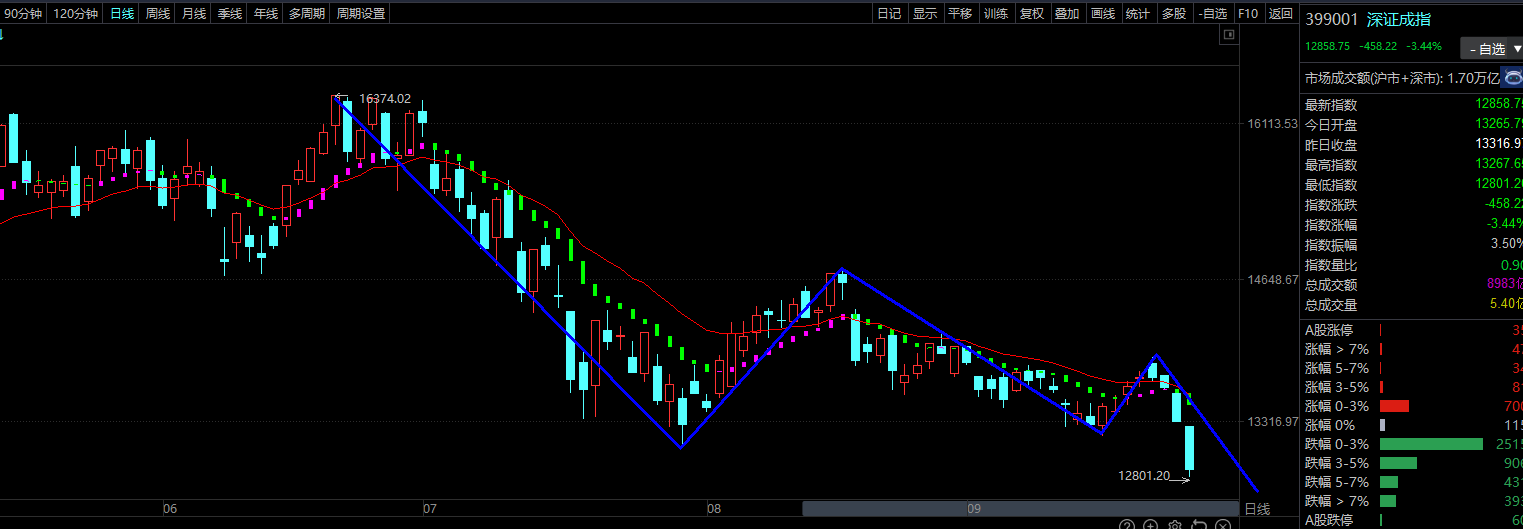The image size is (1523, 529).
Task: Open the 多周期 multi-period view
Action: click(x=306, y=13)
